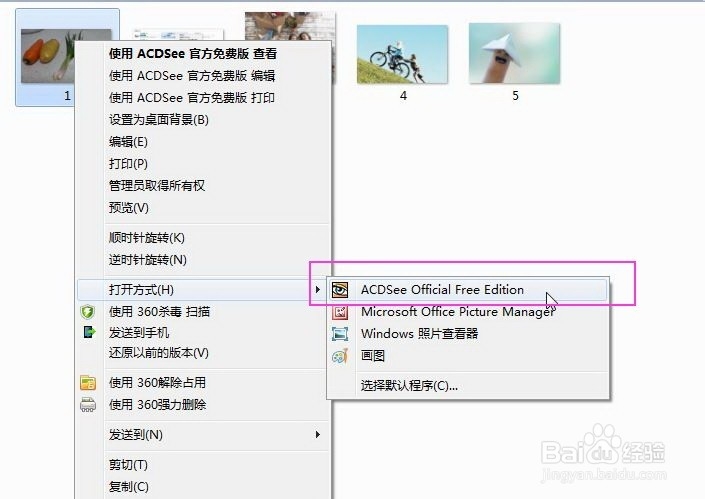Click the 360 force delete shredder icon
The image size is (705, 499).
pyautogui.click(x=88, y=405)
